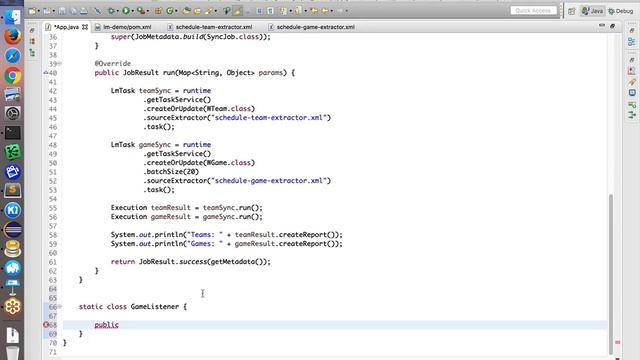Screen dimensions: 640x360
Task: Click 'GameListener' class name text
Action: click(x=155, y=307)
